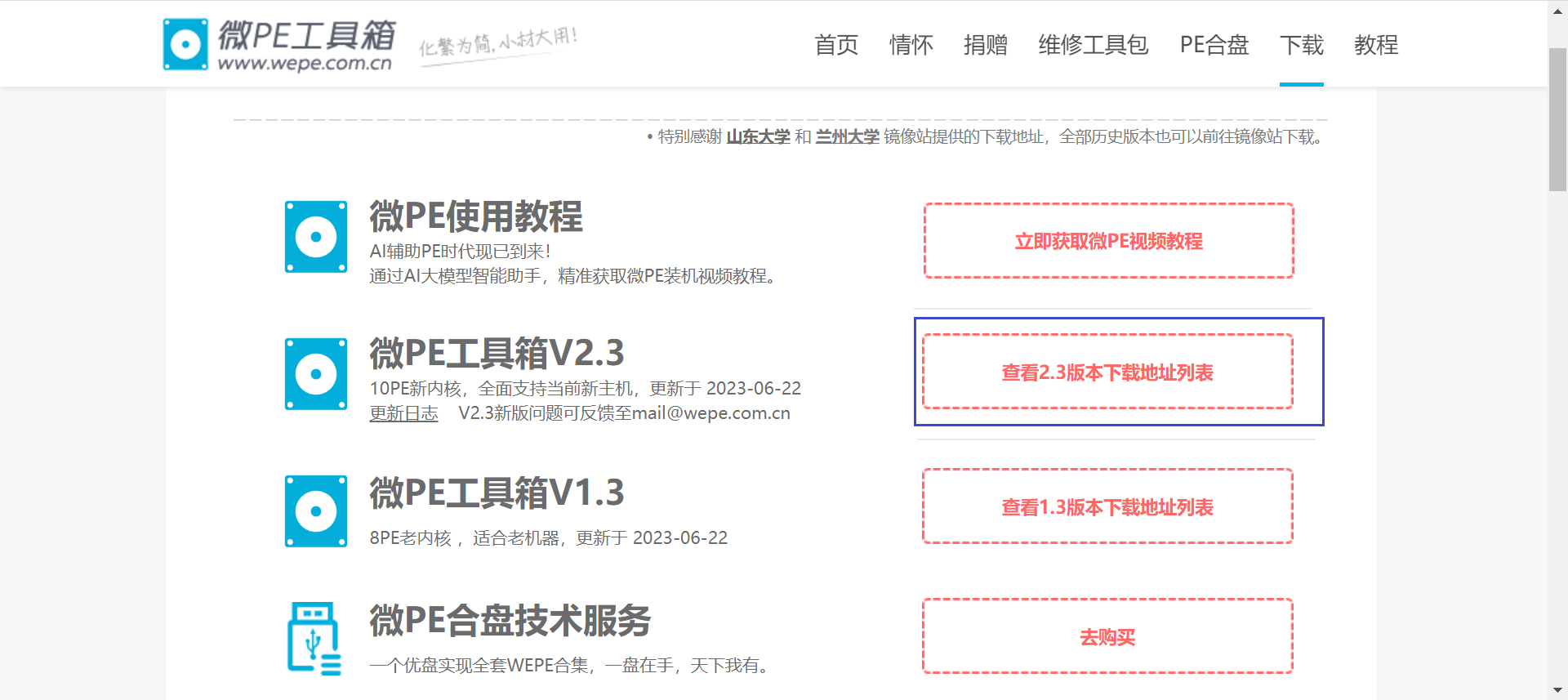This screenshot has height=700, width=1568.
Task: Click the scrollbar down arrow
Action: pos(1558,692)
